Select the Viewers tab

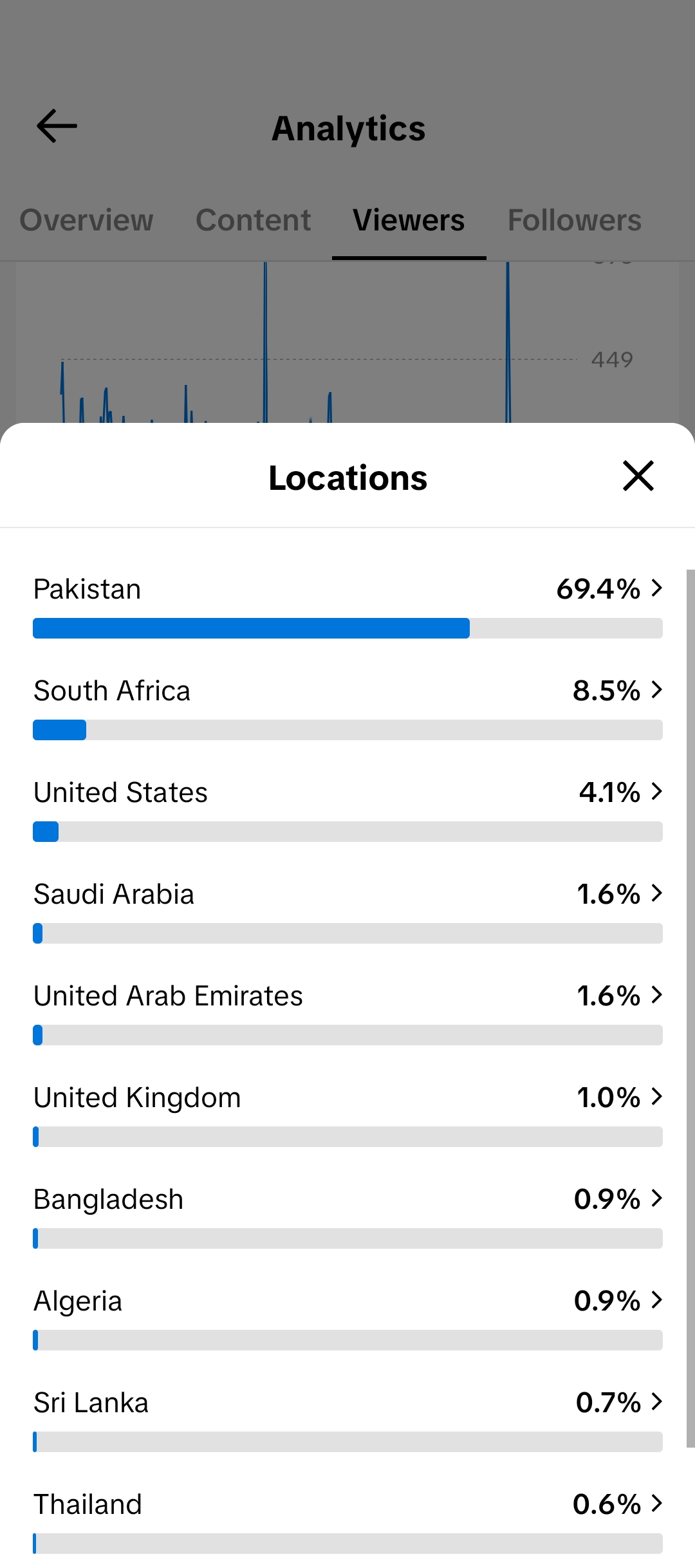coord(409,220)
